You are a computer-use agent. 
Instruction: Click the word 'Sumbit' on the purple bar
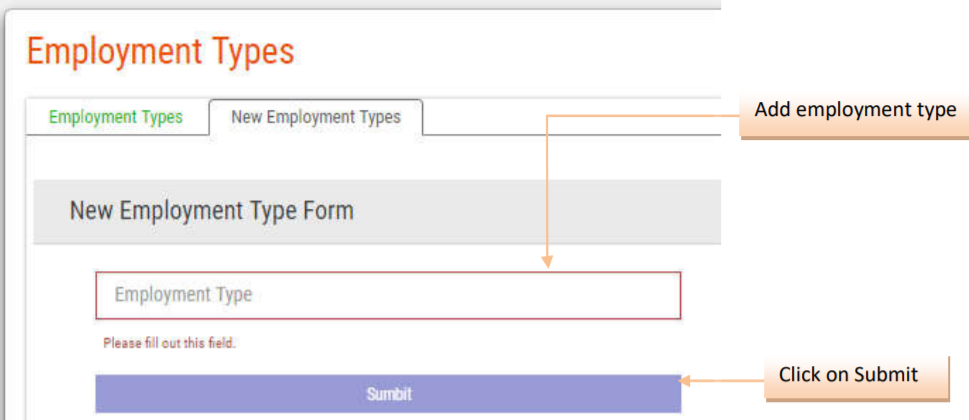pyautogui.click(x=388, y=394)
